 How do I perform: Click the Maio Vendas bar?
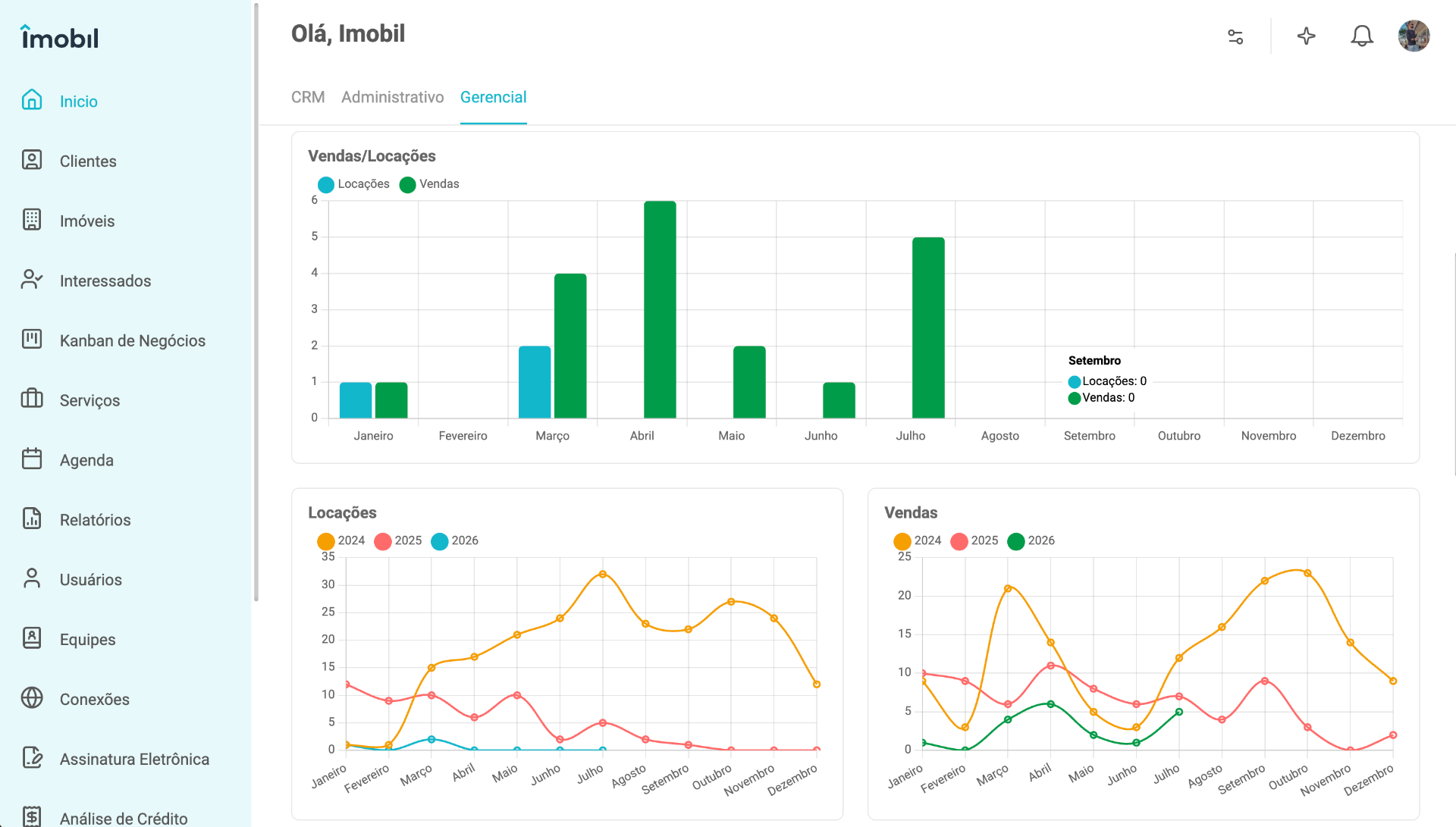[x=749, y=382]
